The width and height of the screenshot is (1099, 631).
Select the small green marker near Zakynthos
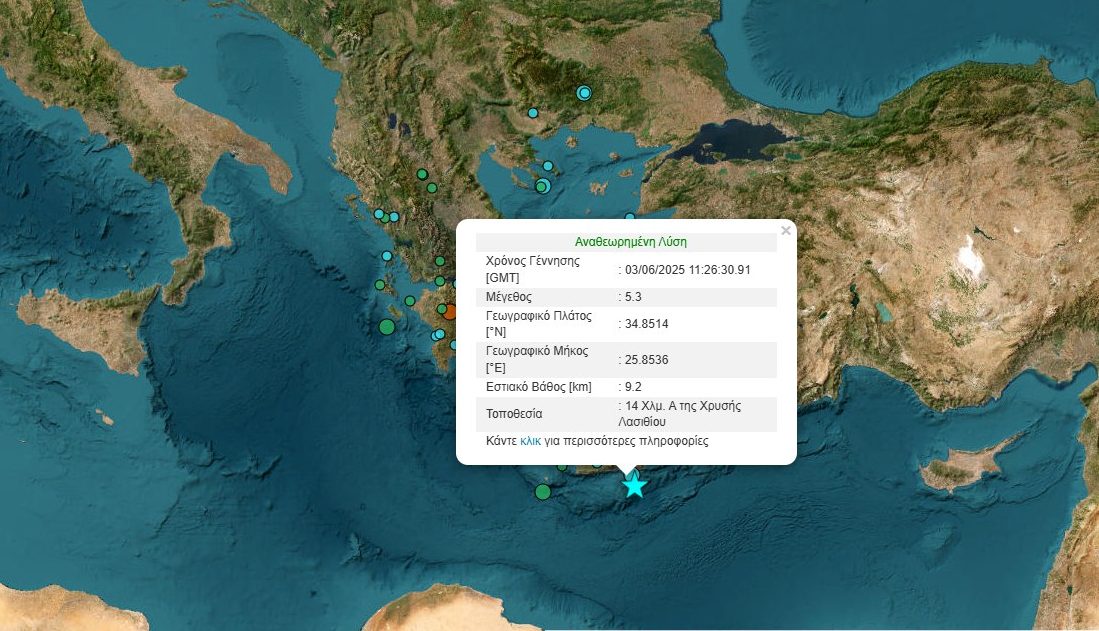tap(410, 300)
